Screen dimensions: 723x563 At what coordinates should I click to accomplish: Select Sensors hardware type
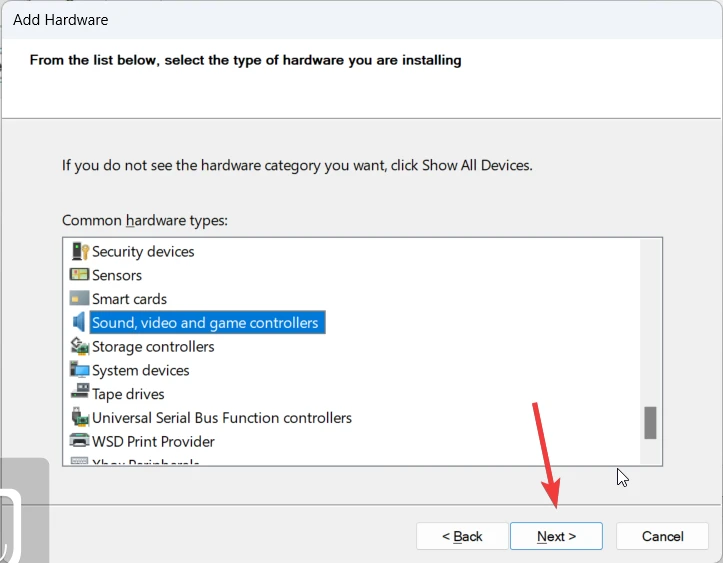[x=117, y=275]
